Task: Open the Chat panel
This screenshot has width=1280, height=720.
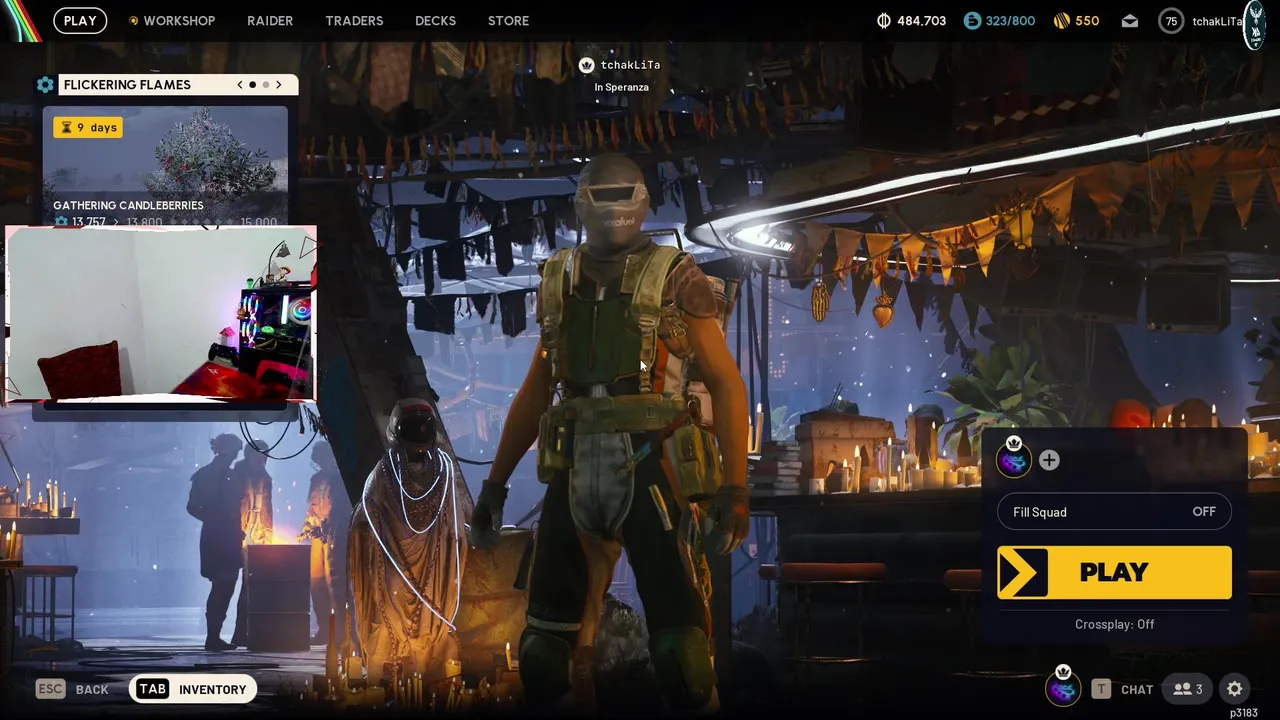Action: click(1137, 689)
